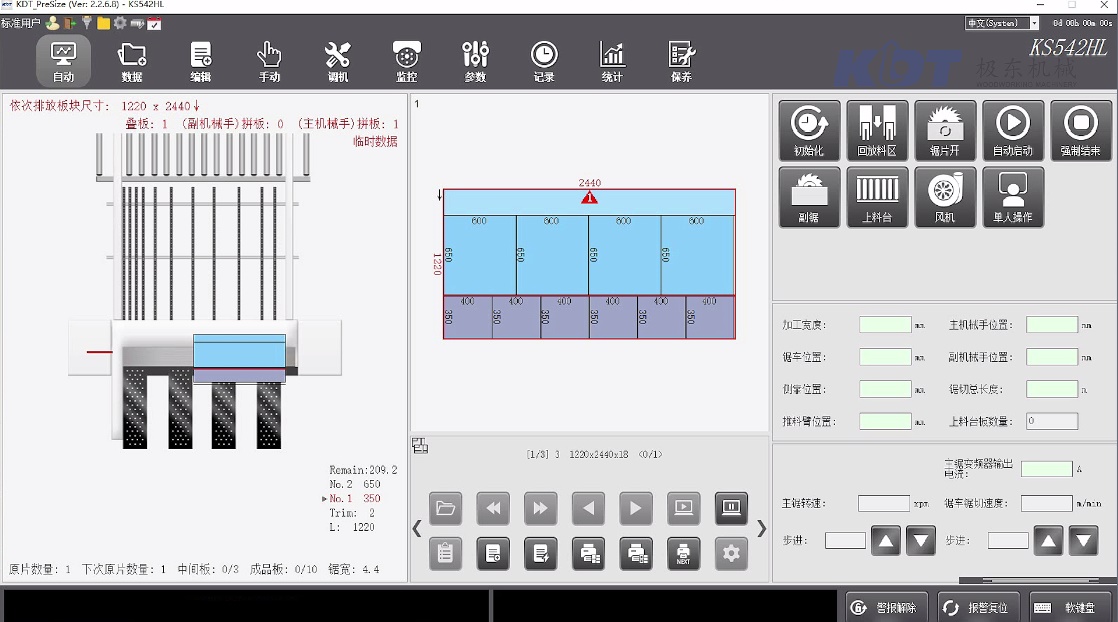
Task: Enable 单人操作 single operator mode
Action: pos(1013,196)
